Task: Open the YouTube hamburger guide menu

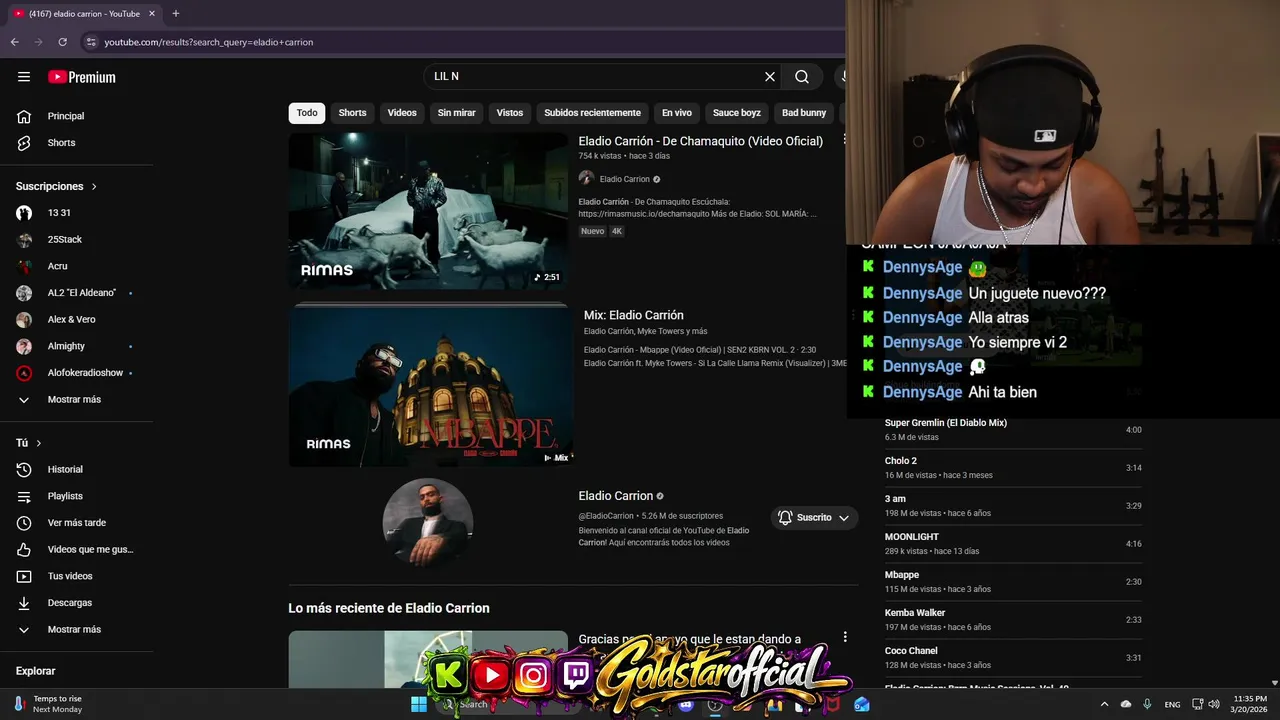Action: pos(24,77)
